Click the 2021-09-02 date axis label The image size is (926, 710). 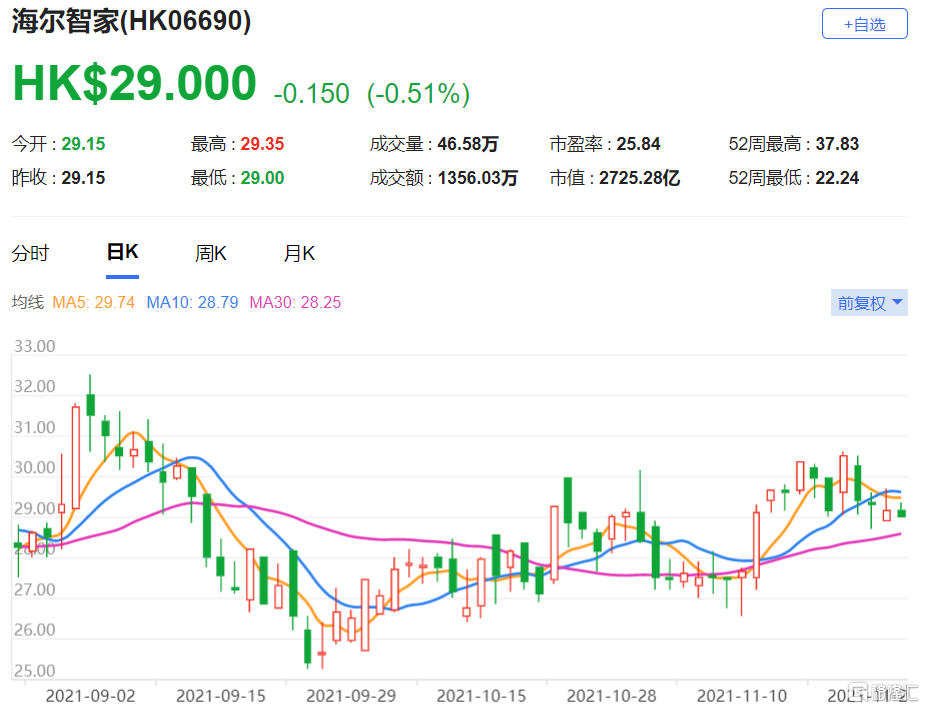pyautogui.click(x=90, y=696)
